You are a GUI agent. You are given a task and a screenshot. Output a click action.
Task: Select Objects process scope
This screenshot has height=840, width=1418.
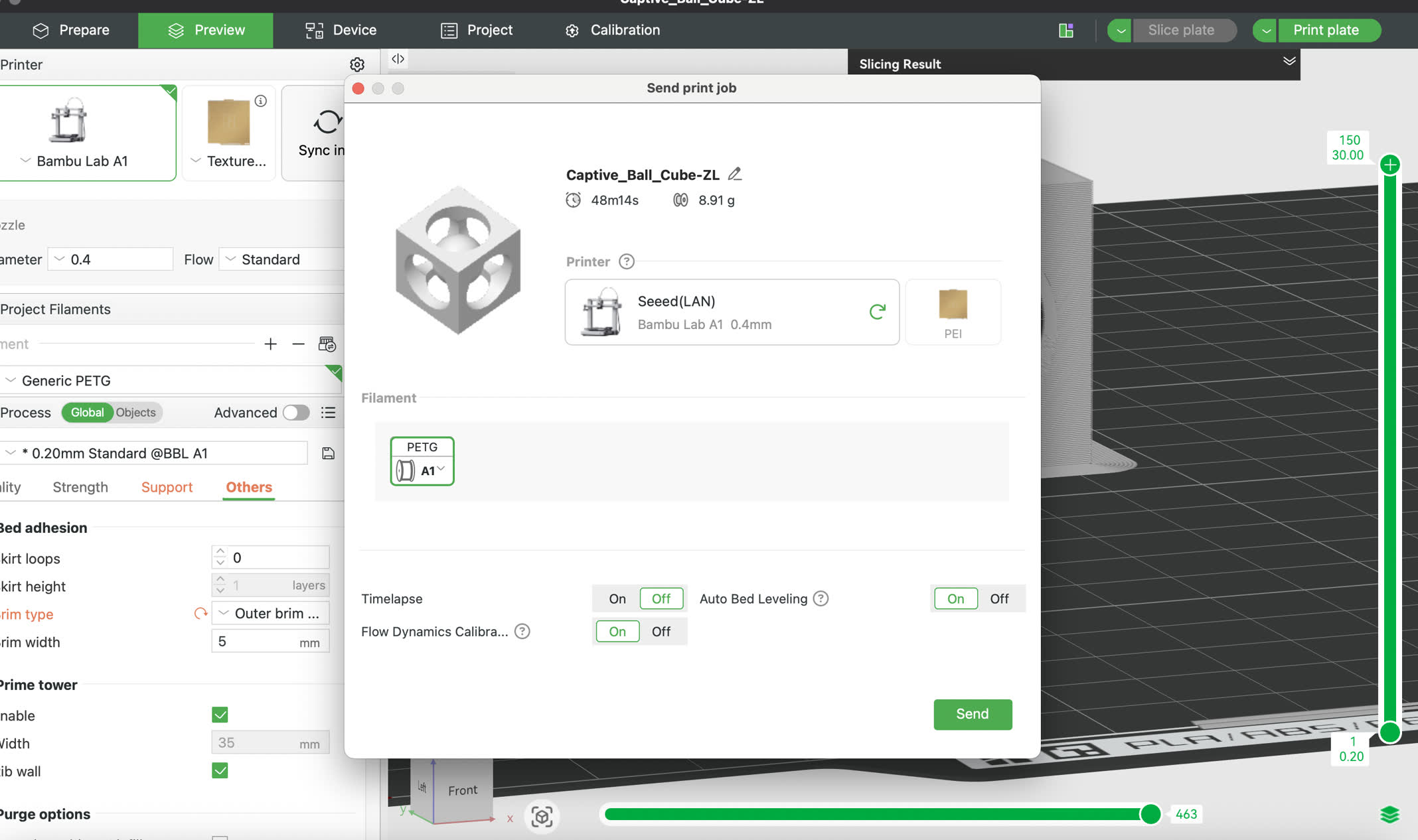[136, 413]
